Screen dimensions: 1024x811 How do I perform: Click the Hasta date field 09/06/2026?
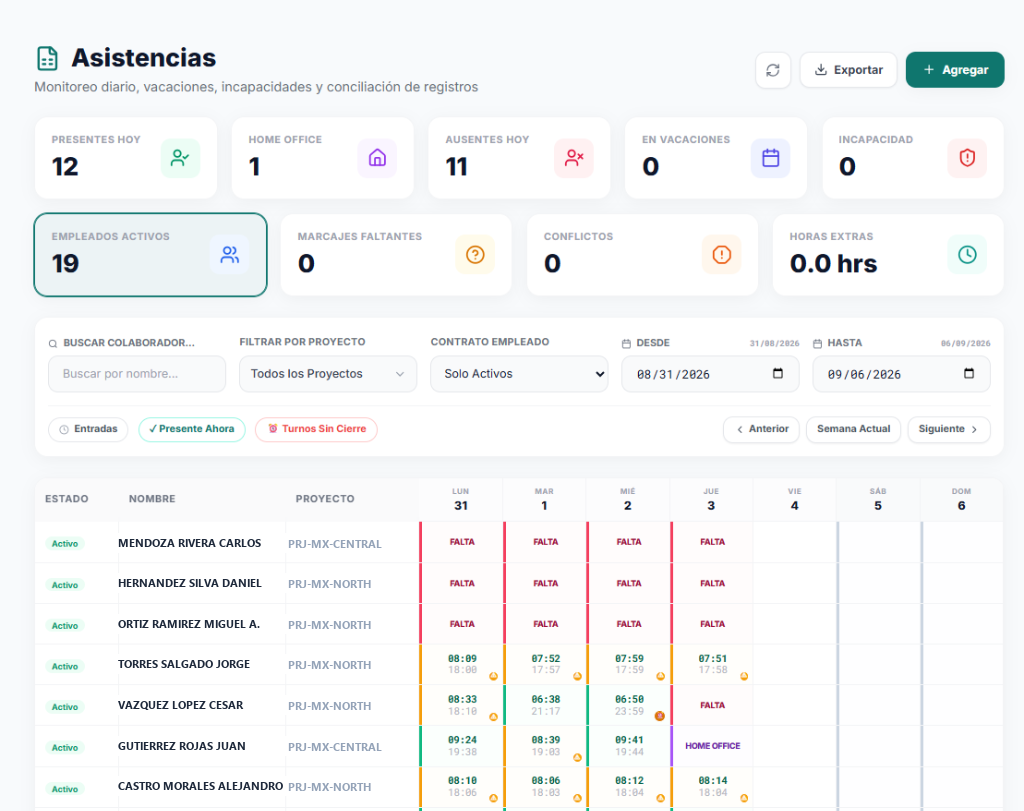(901, 374)
